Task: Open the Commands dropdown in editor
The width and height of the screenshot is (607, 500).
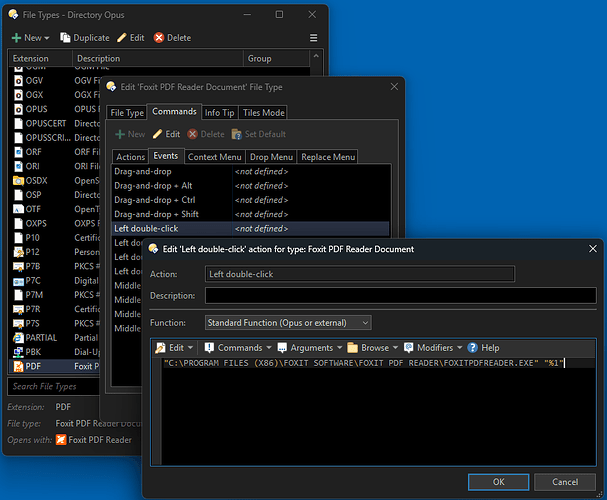Action: pos(238,348)
